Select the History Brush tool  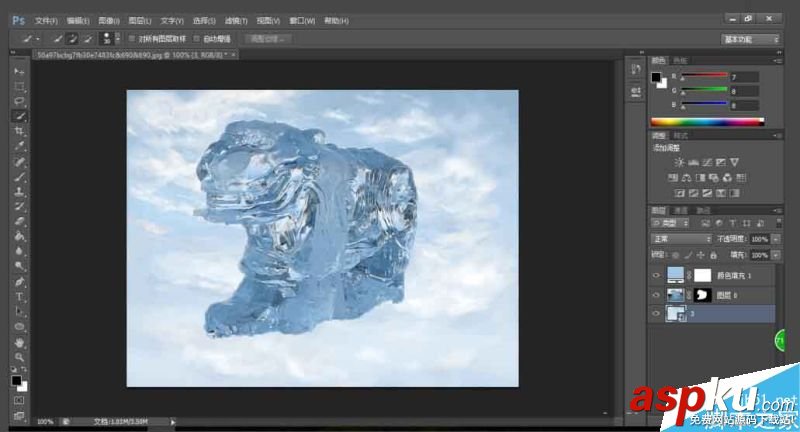pos(19,207)
